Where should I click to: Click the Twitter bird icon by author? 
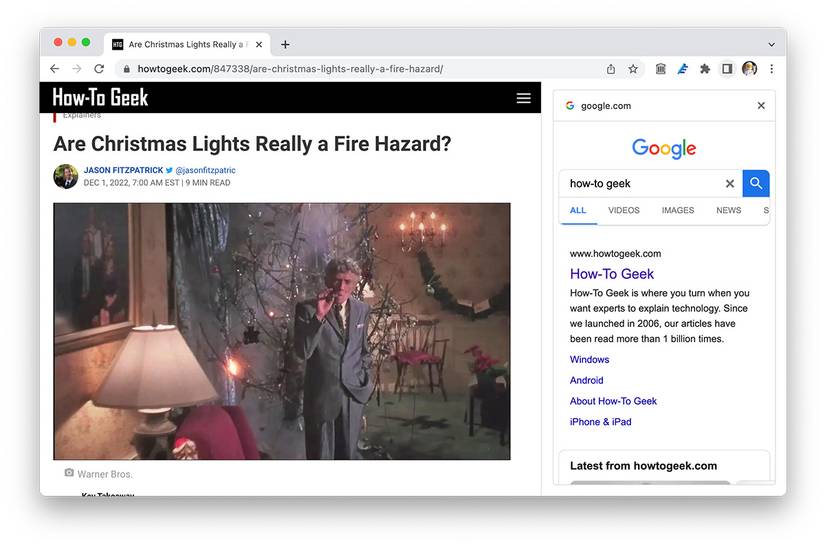coord(169,170)
